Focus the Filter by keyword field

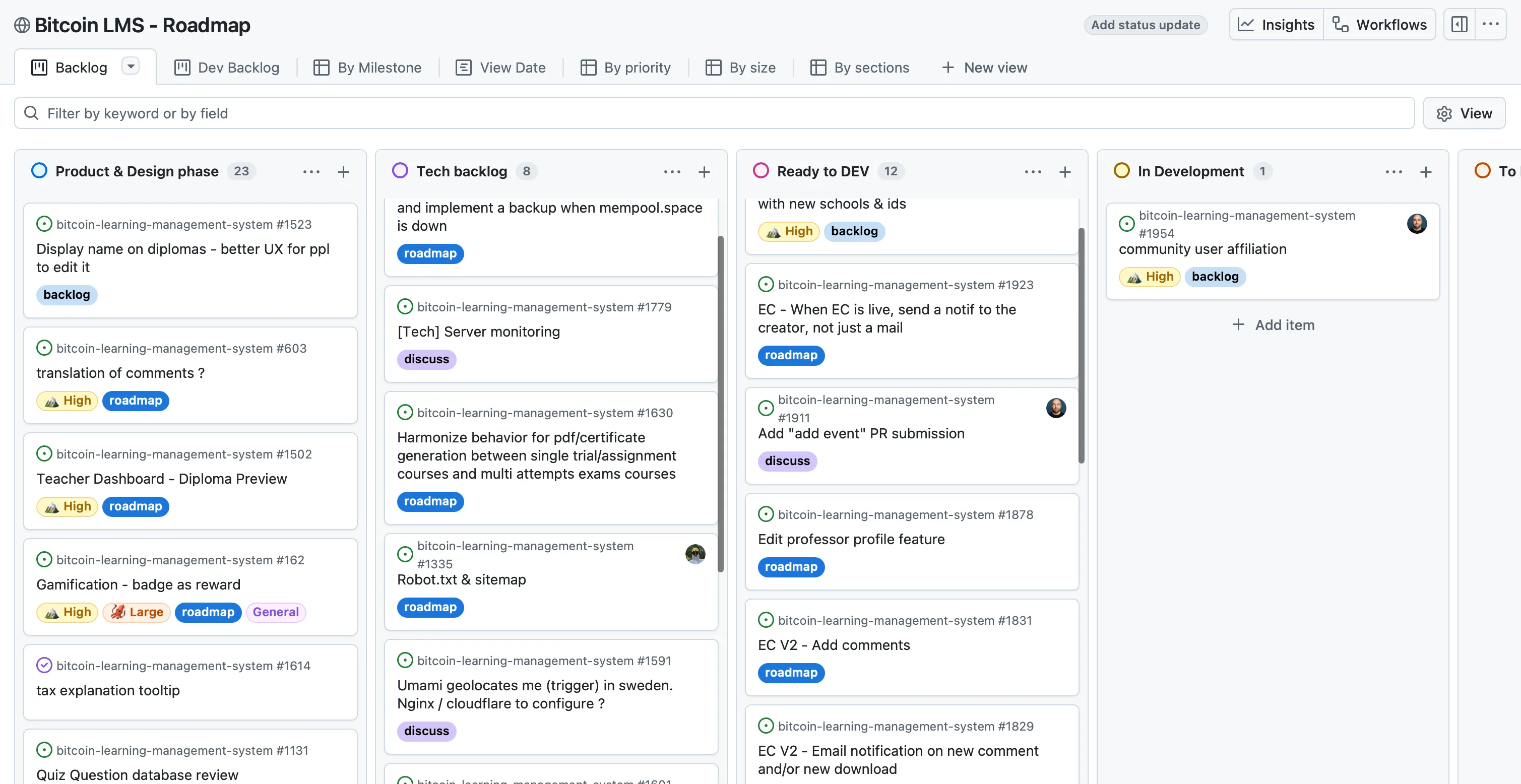(x=715, y=113)
